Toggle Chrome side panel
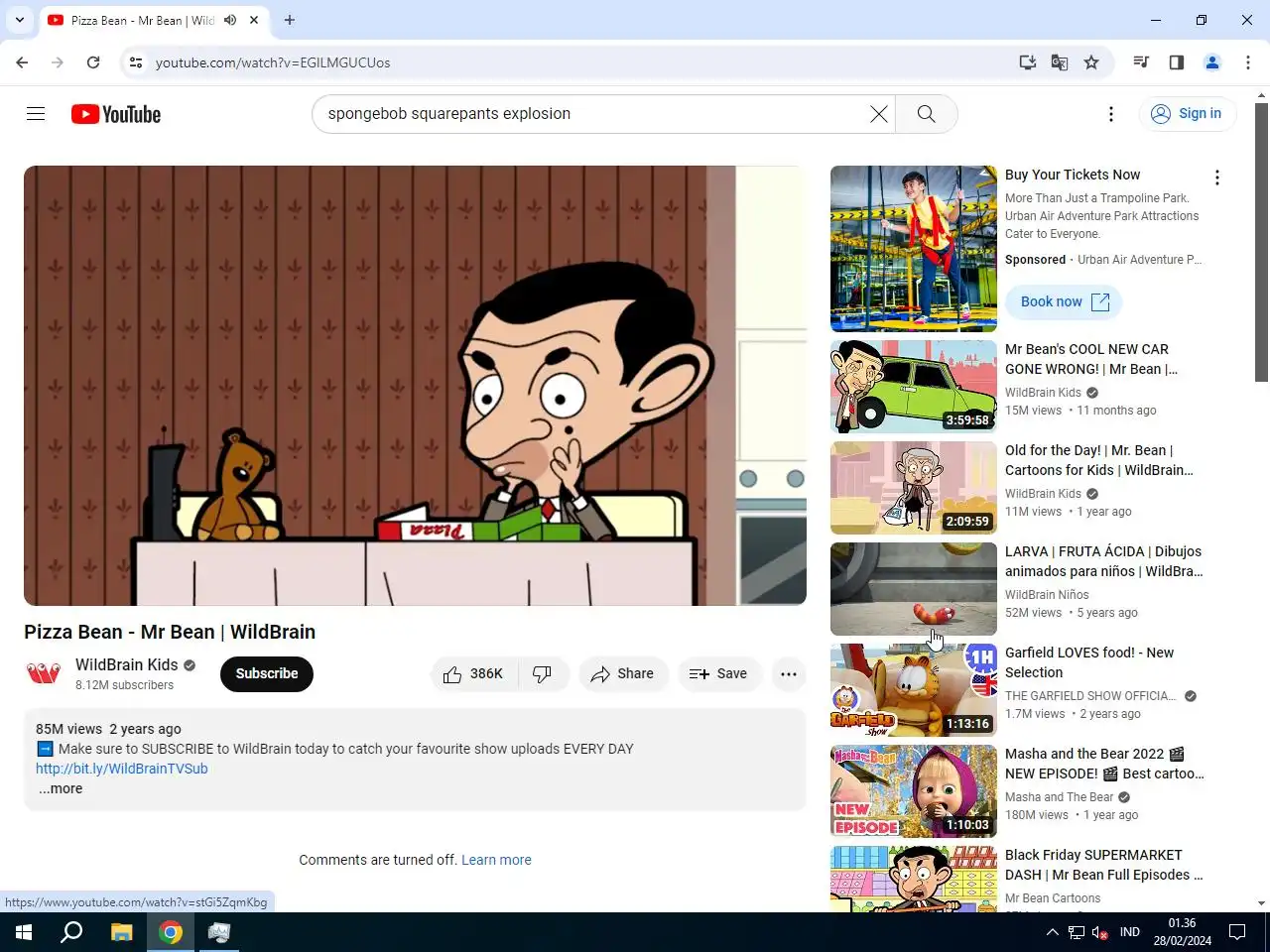1270x952 pixels. pyautogui.click(x=1177, y=62)
